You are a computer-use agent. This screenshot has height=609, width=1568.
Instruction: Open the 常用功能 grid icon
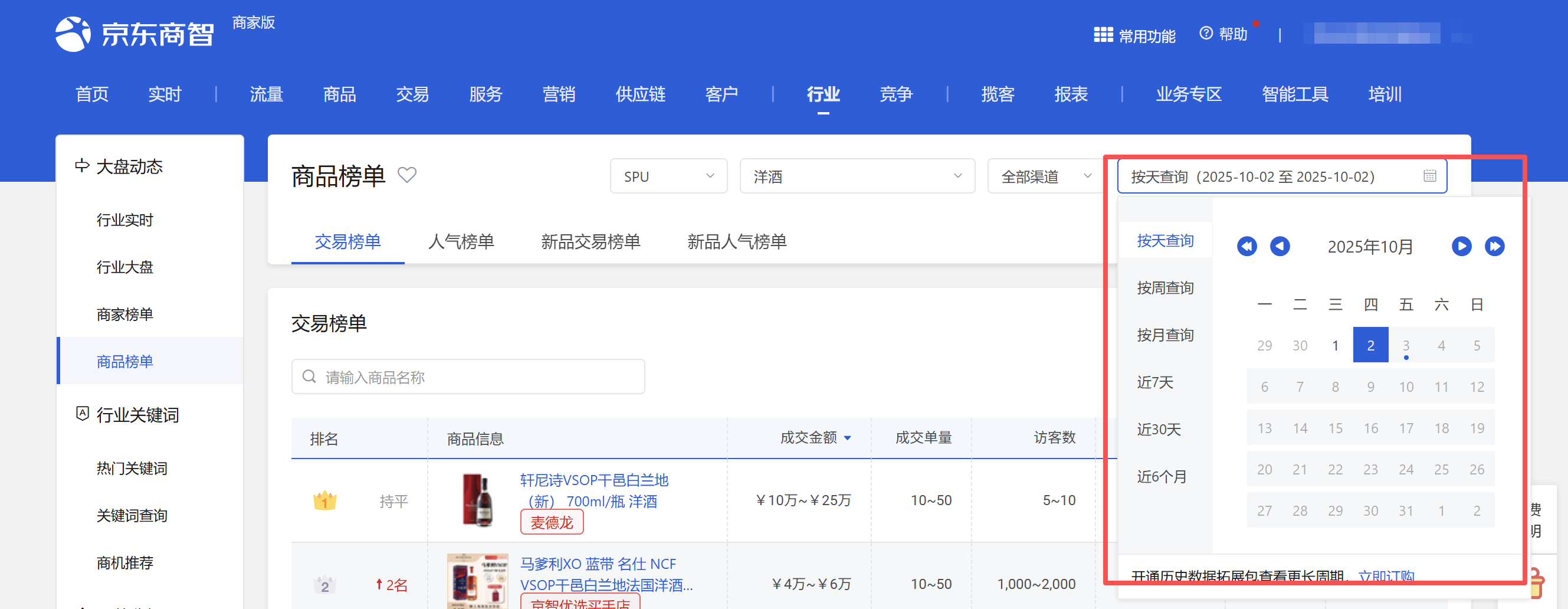[x=1103, y=35]
